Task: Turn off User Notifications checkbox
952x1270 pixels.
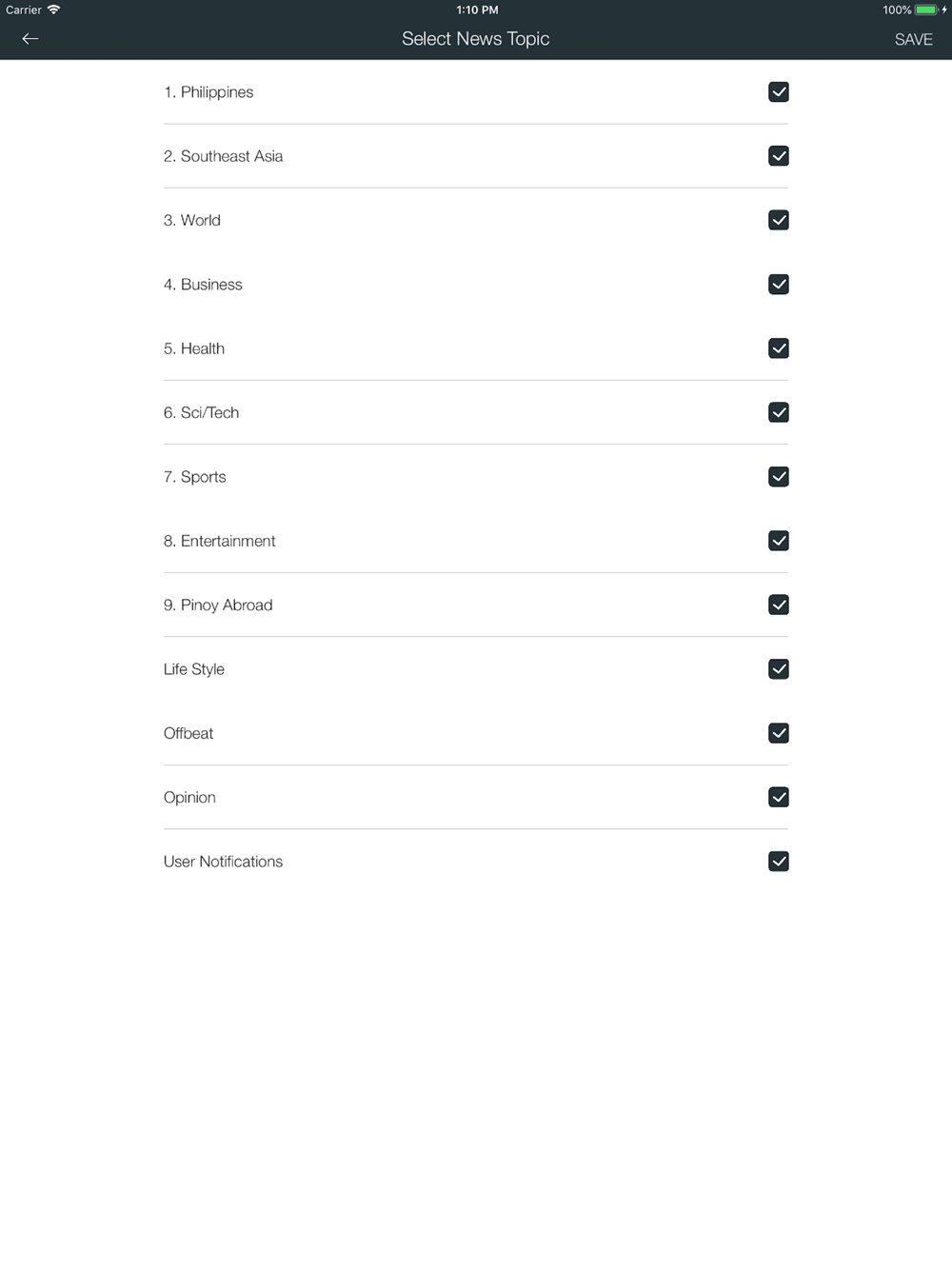Action: point(779,862)
